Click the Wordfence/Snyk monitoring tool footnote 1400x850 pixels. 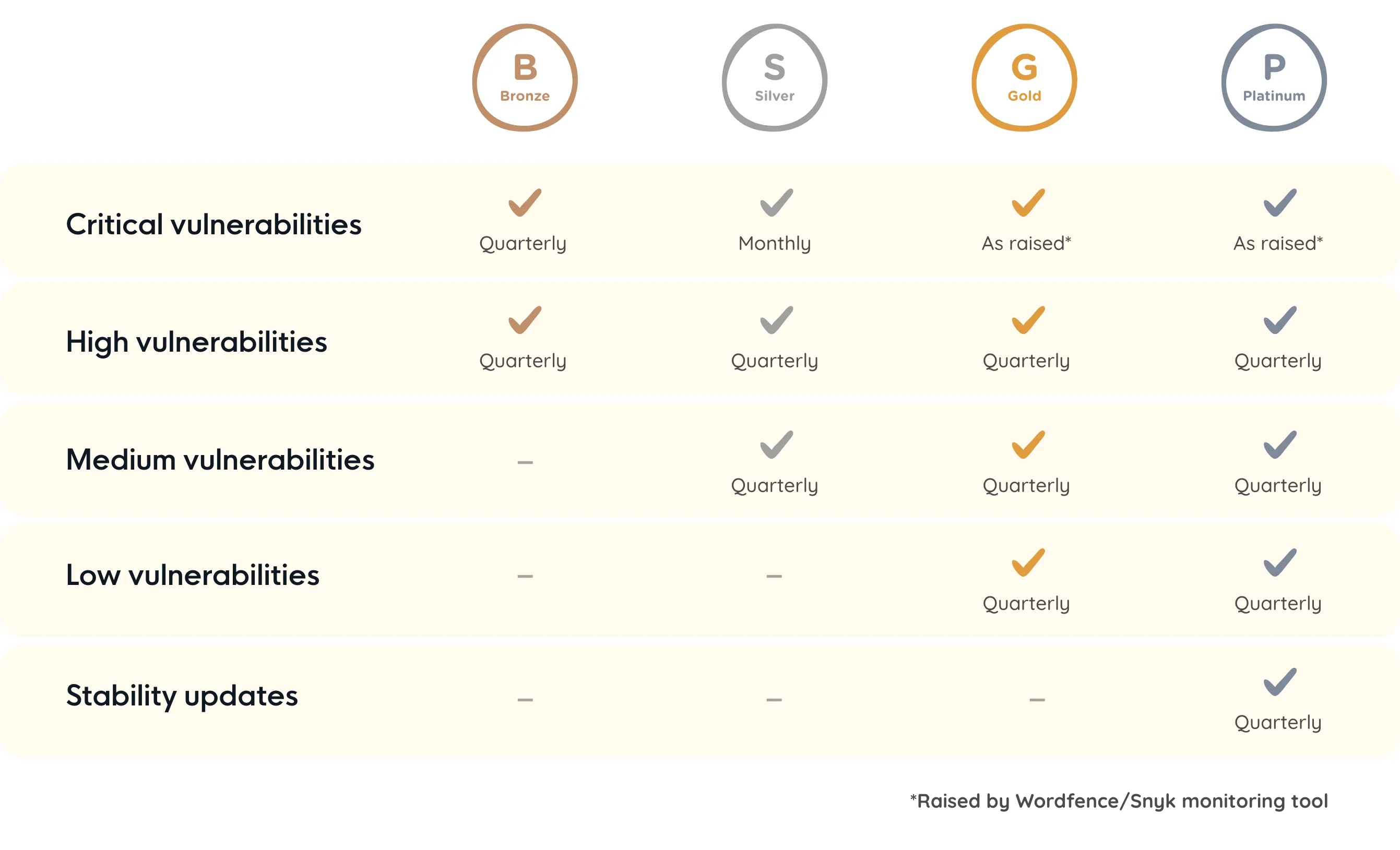tap(1119, 801)
